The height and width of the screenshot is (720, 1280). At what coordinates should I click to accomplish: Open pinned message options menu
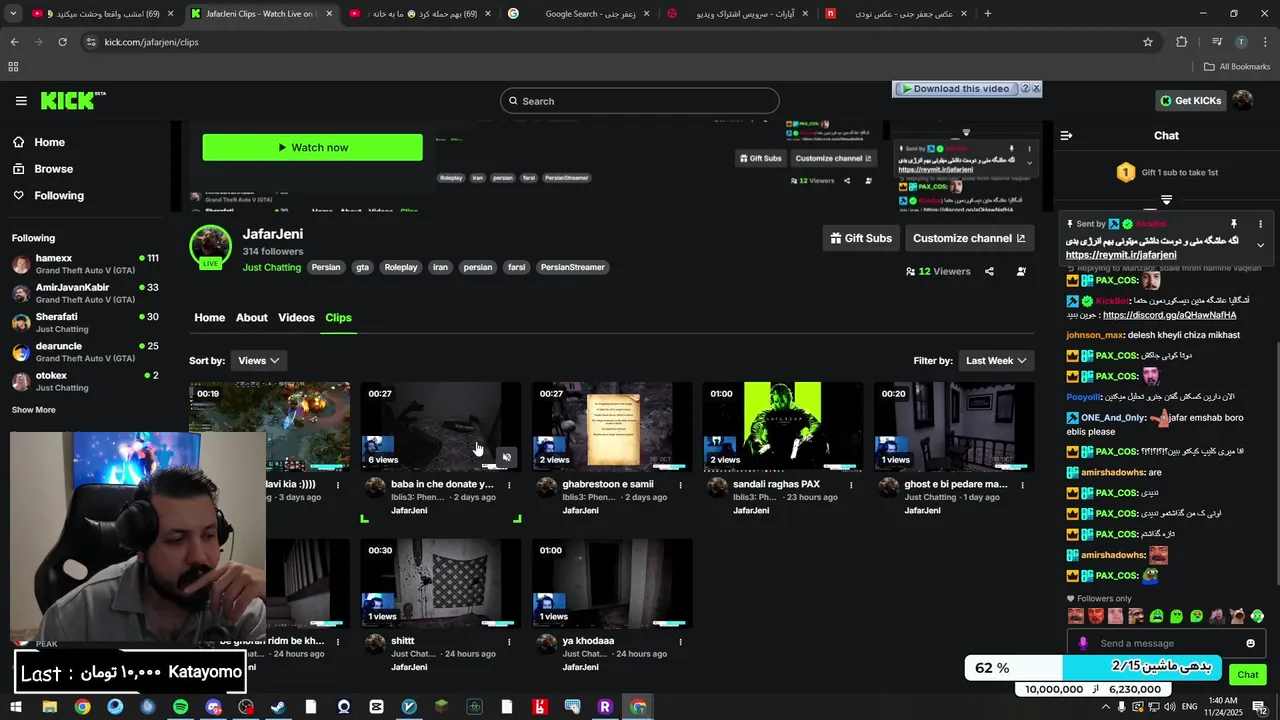point(1260,224)
